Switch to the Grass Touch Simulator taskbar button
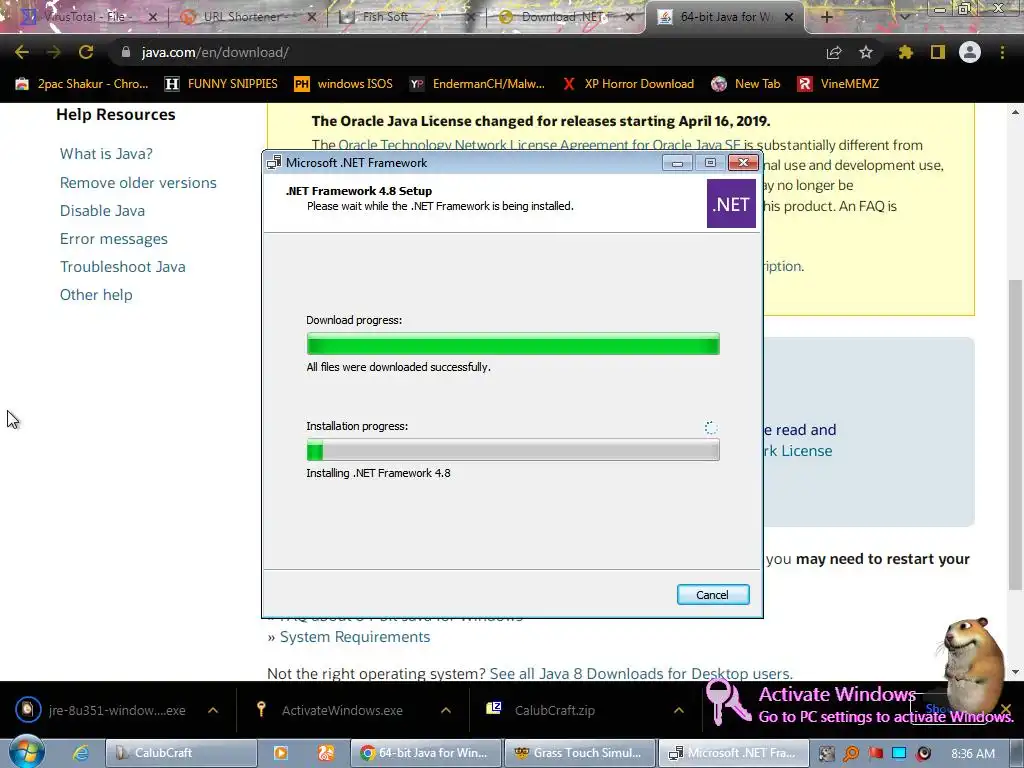Screen dimensions: 1024x768 (x=580, y=753)
